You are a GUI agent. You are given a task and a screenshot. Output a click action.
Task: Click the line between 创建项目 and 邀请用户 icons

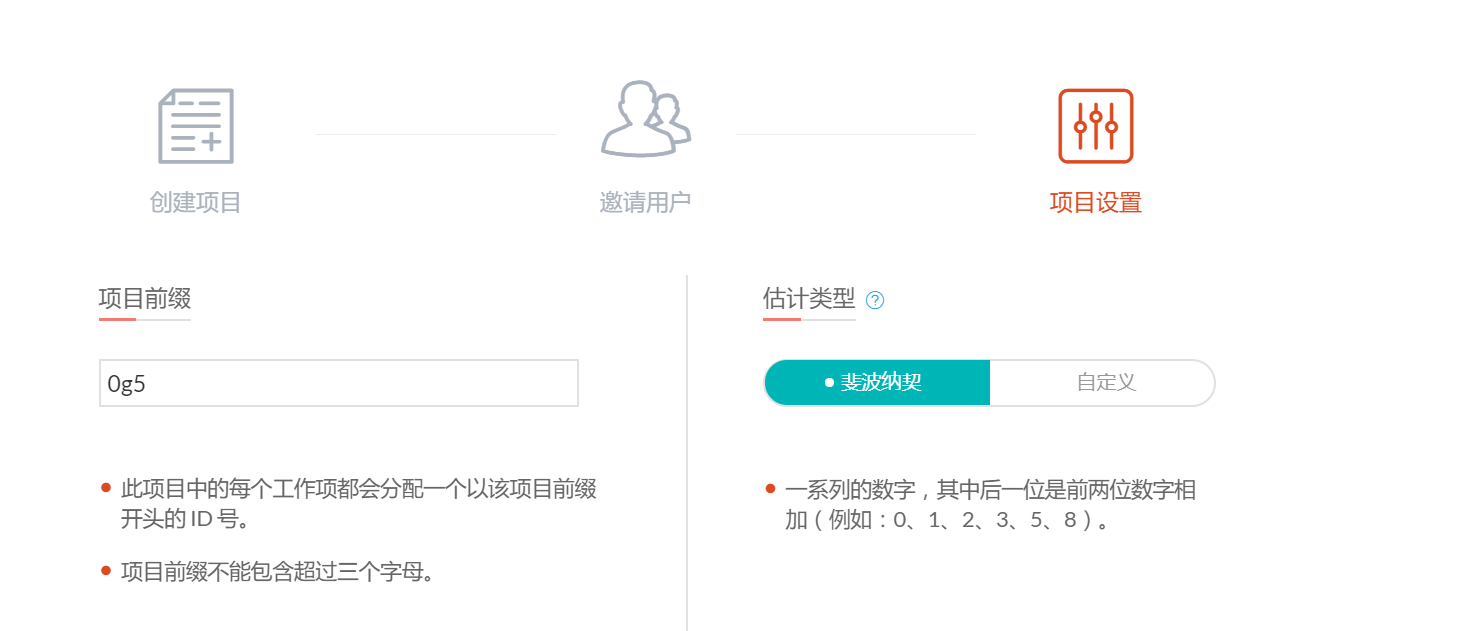pyautogui.click(x=436, y=134)
